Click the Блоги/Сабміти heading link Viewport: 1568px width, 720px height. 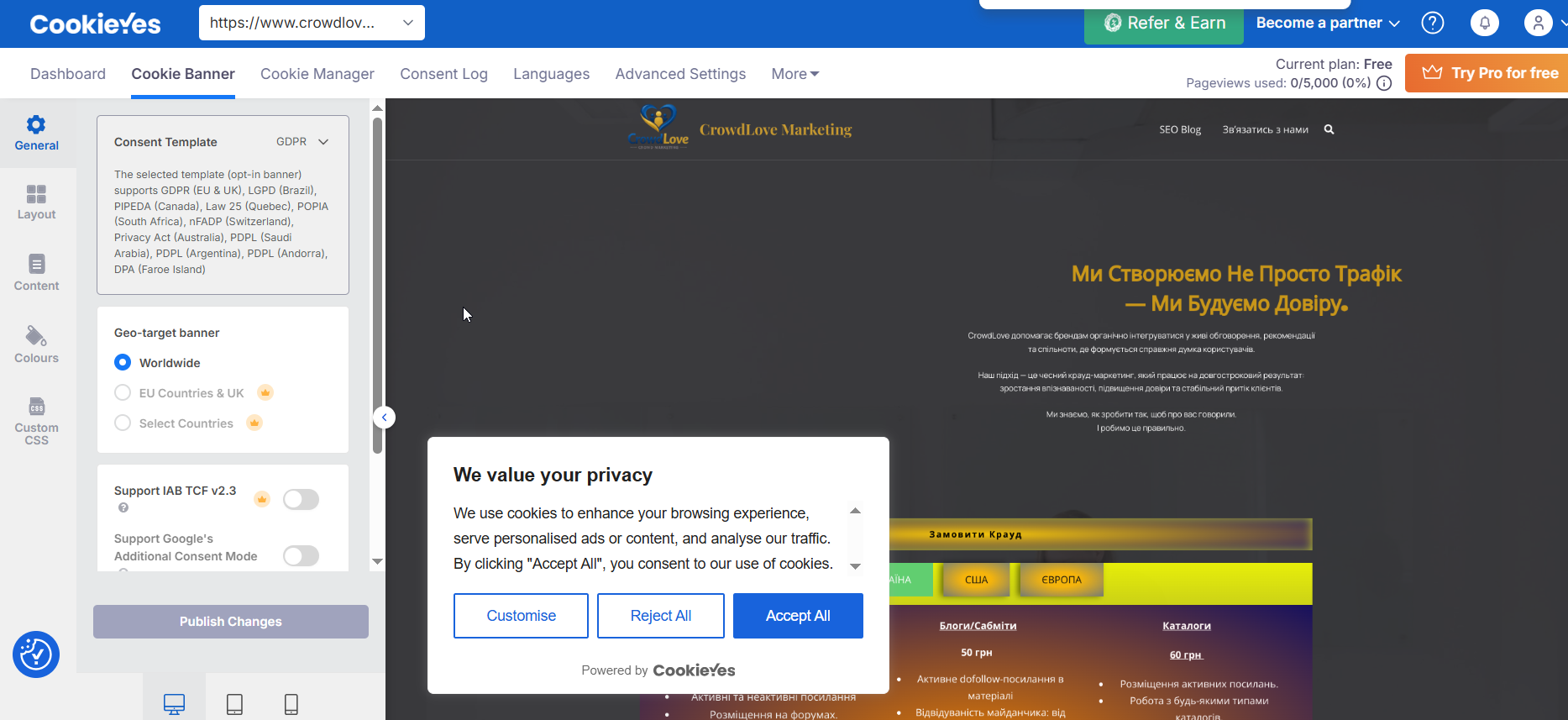(x=978, y=626)
